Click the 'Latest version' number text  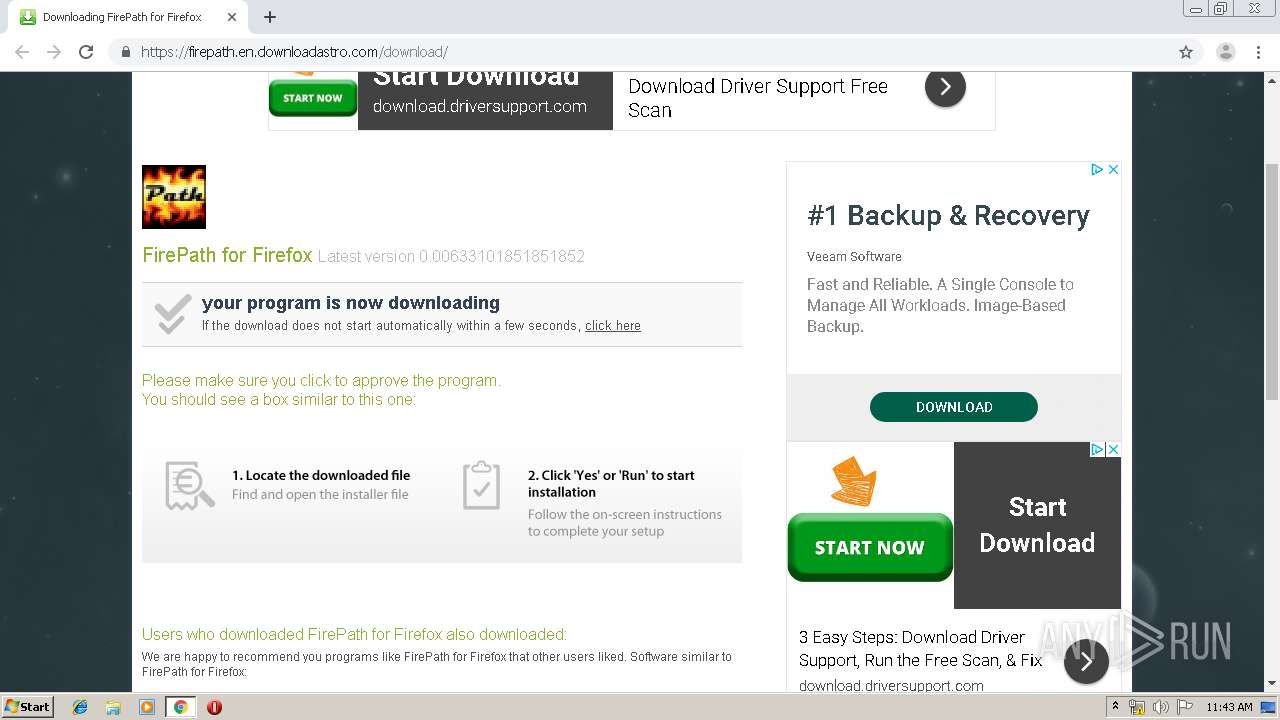pos(451,256)
